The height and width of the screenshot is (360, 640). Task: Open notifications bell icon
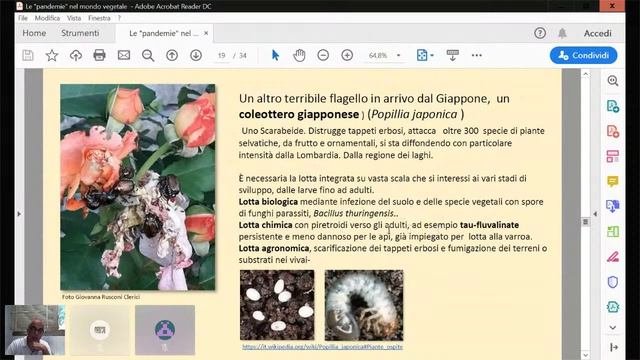[x=562, y=33]
